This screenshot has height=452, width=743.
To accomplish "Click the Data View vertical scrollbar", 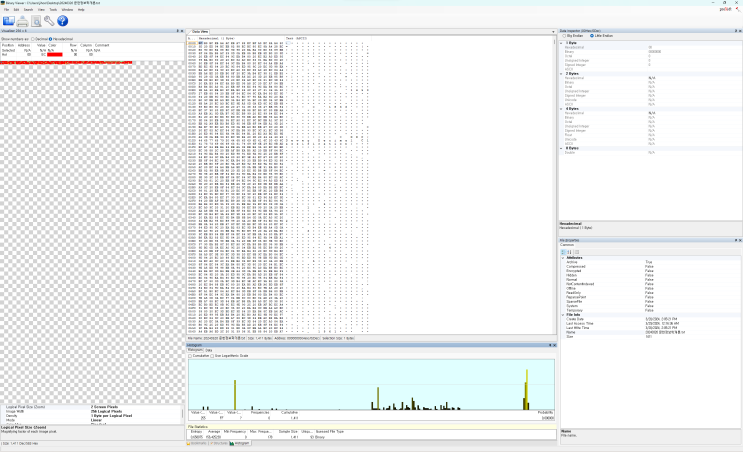I will point(554,185).
